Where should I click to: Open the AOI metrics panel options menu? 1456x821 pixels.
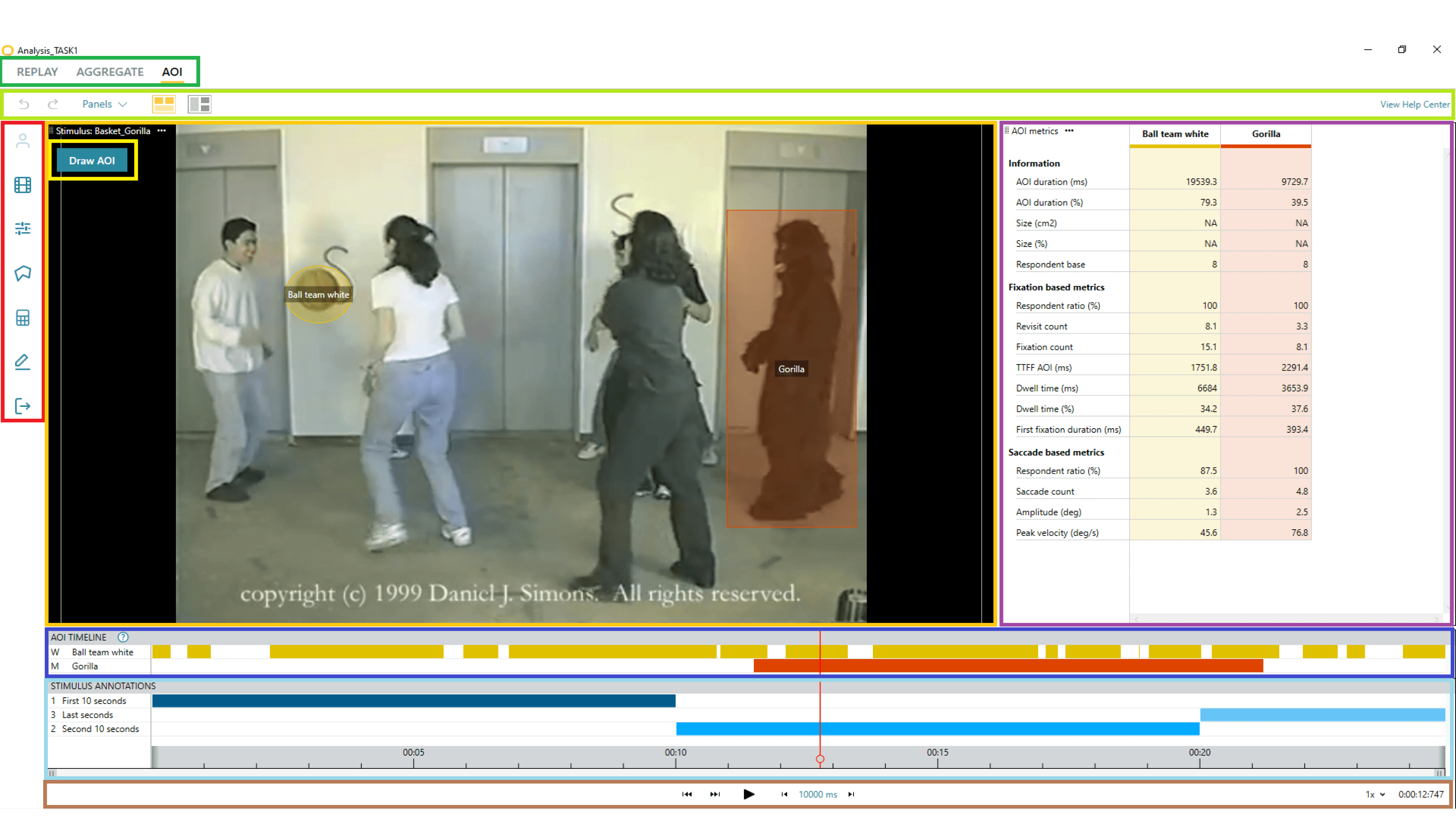click(1069, 131)
